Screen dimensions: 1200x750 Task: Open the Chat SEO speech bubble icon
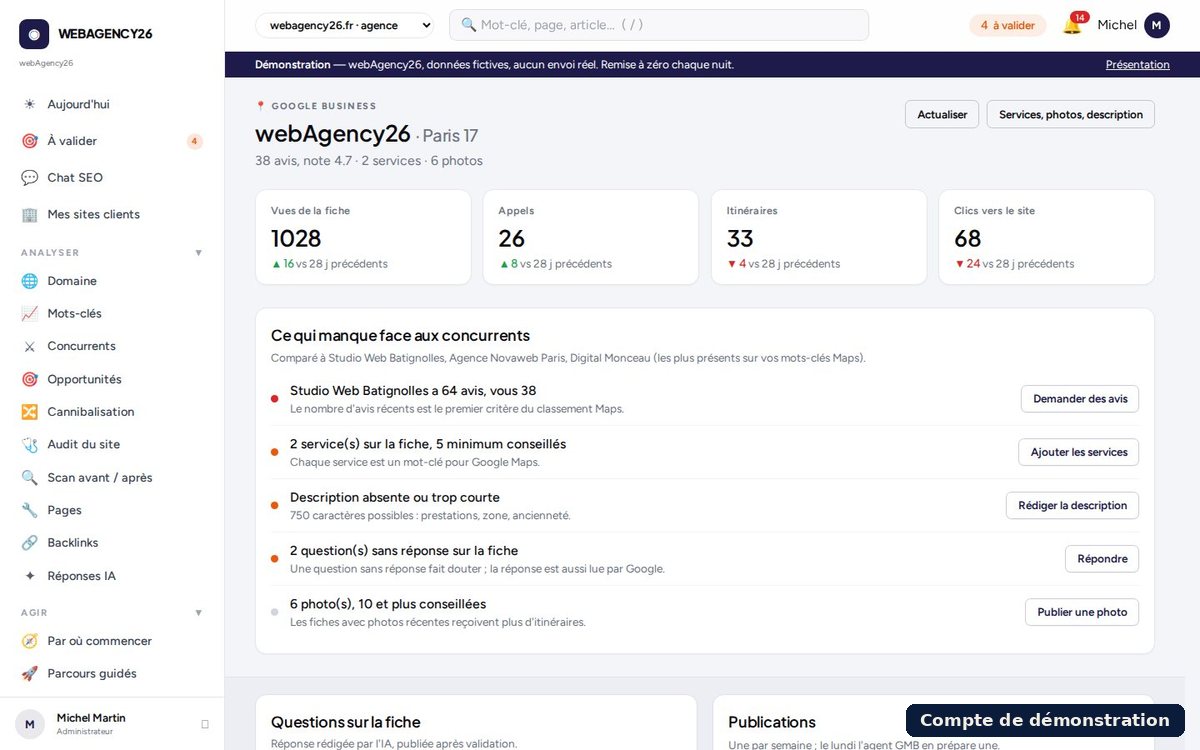click(x=29, y=178)
